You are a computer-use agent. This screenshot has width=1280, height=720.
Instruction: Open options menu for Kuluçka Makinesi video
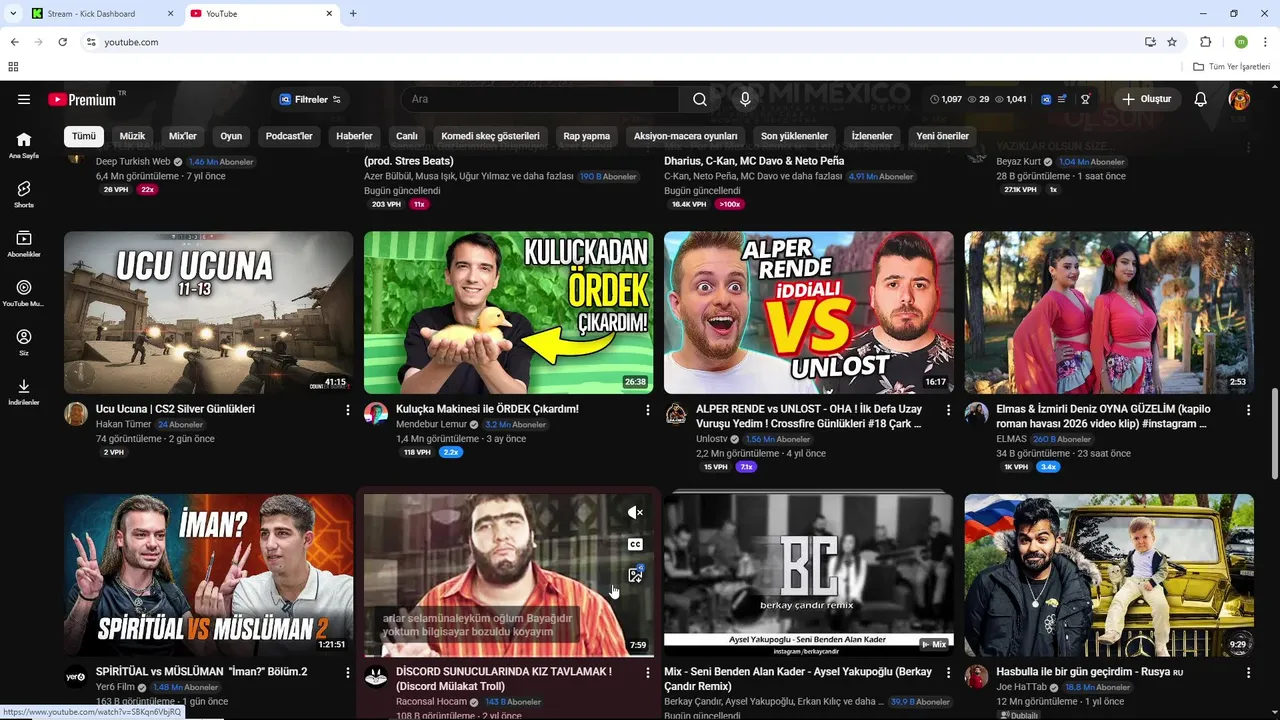(x=648, y=410)
